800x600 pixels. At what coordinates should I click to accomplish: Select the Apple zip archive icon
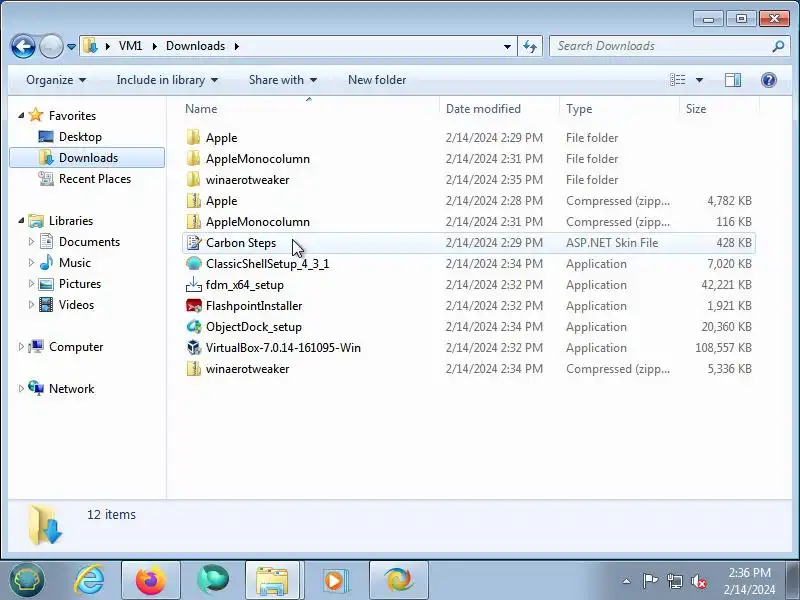(193, 201)
